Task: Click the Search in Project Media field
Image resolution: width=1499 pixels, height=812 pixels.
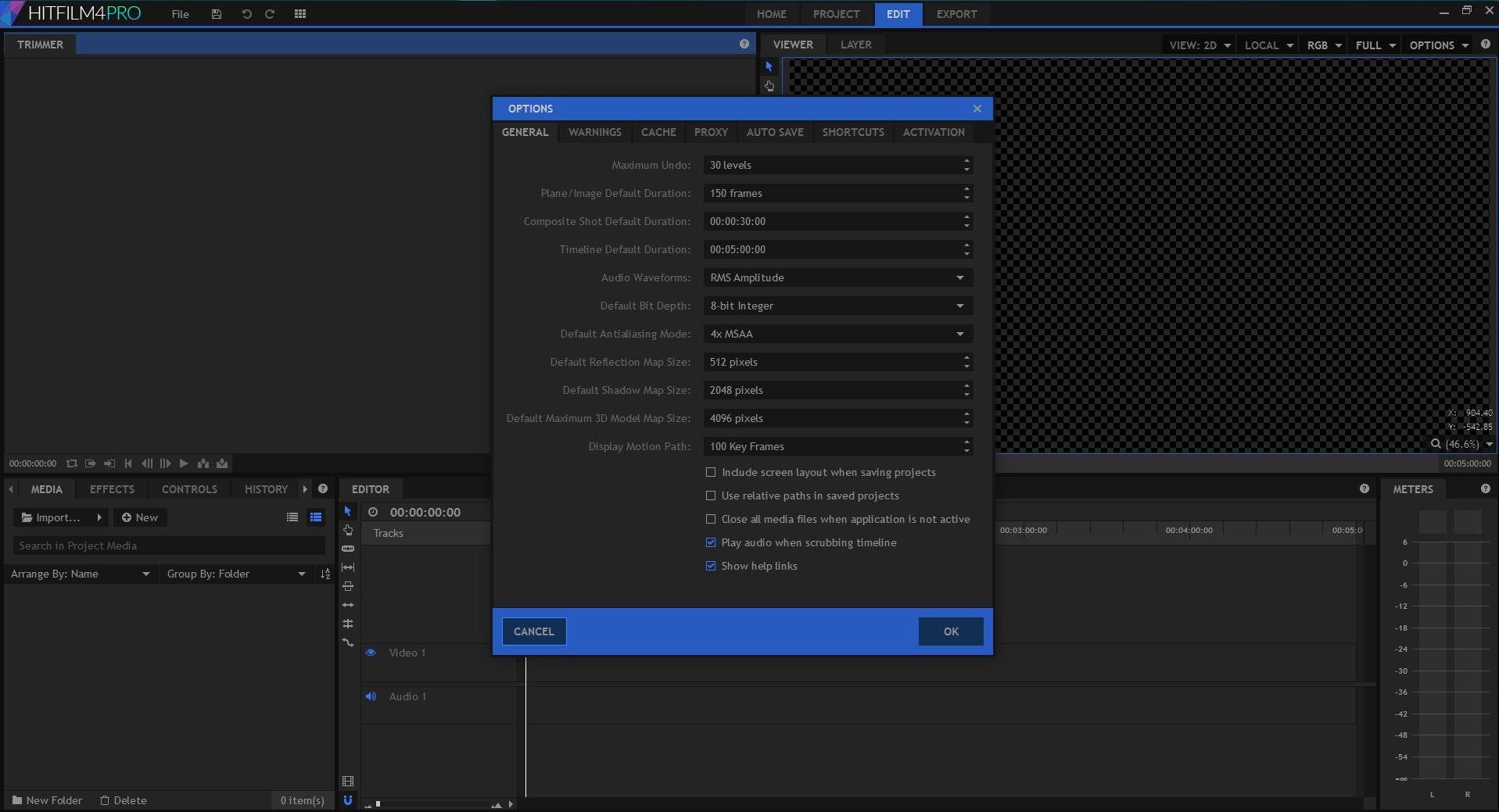Action: pos(169,546)
